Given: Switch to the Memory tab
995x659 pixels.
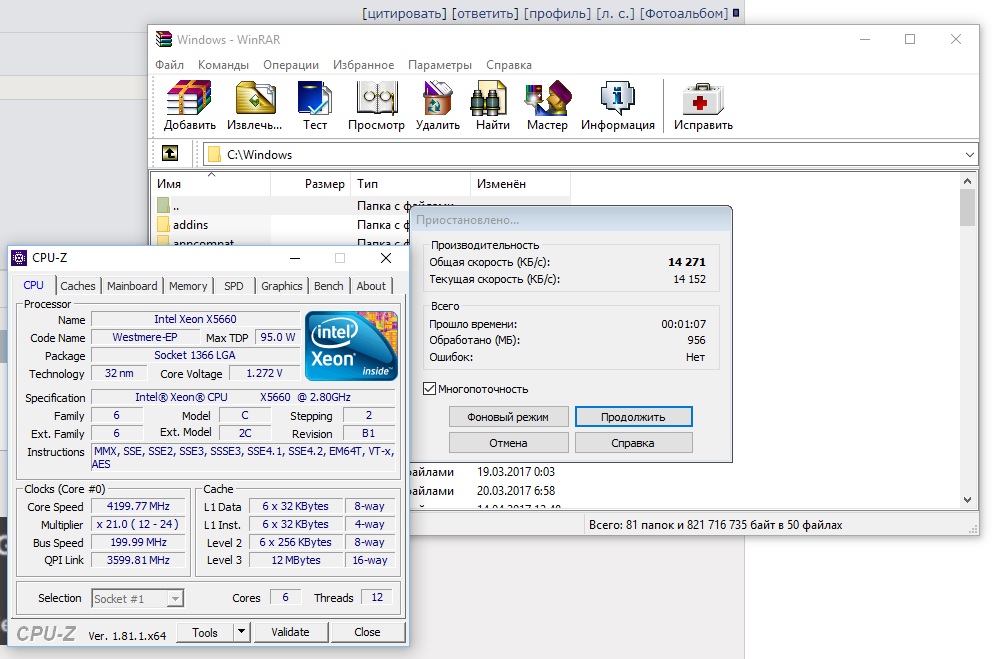Looking at the screenshot, I should point(188,286).
